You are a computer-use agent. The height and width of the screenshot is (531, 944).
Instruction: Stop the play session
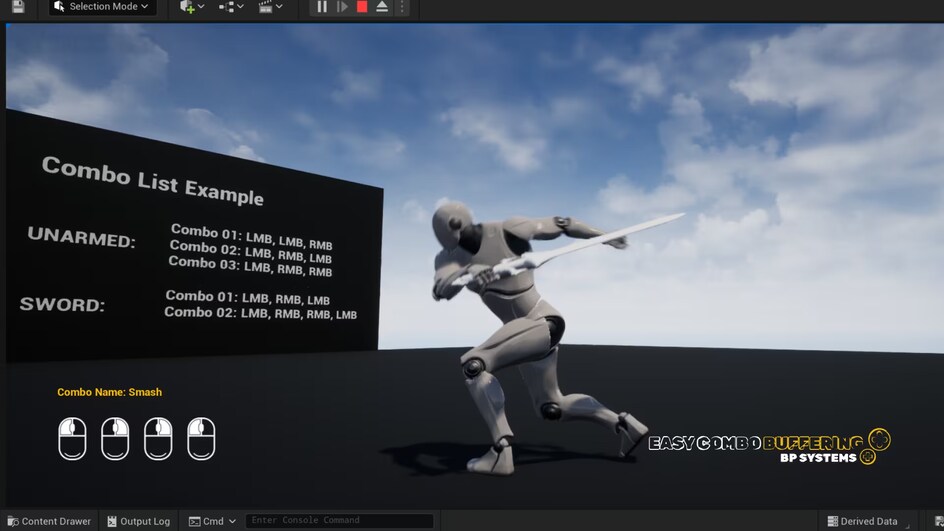click(x=362, y=7)
